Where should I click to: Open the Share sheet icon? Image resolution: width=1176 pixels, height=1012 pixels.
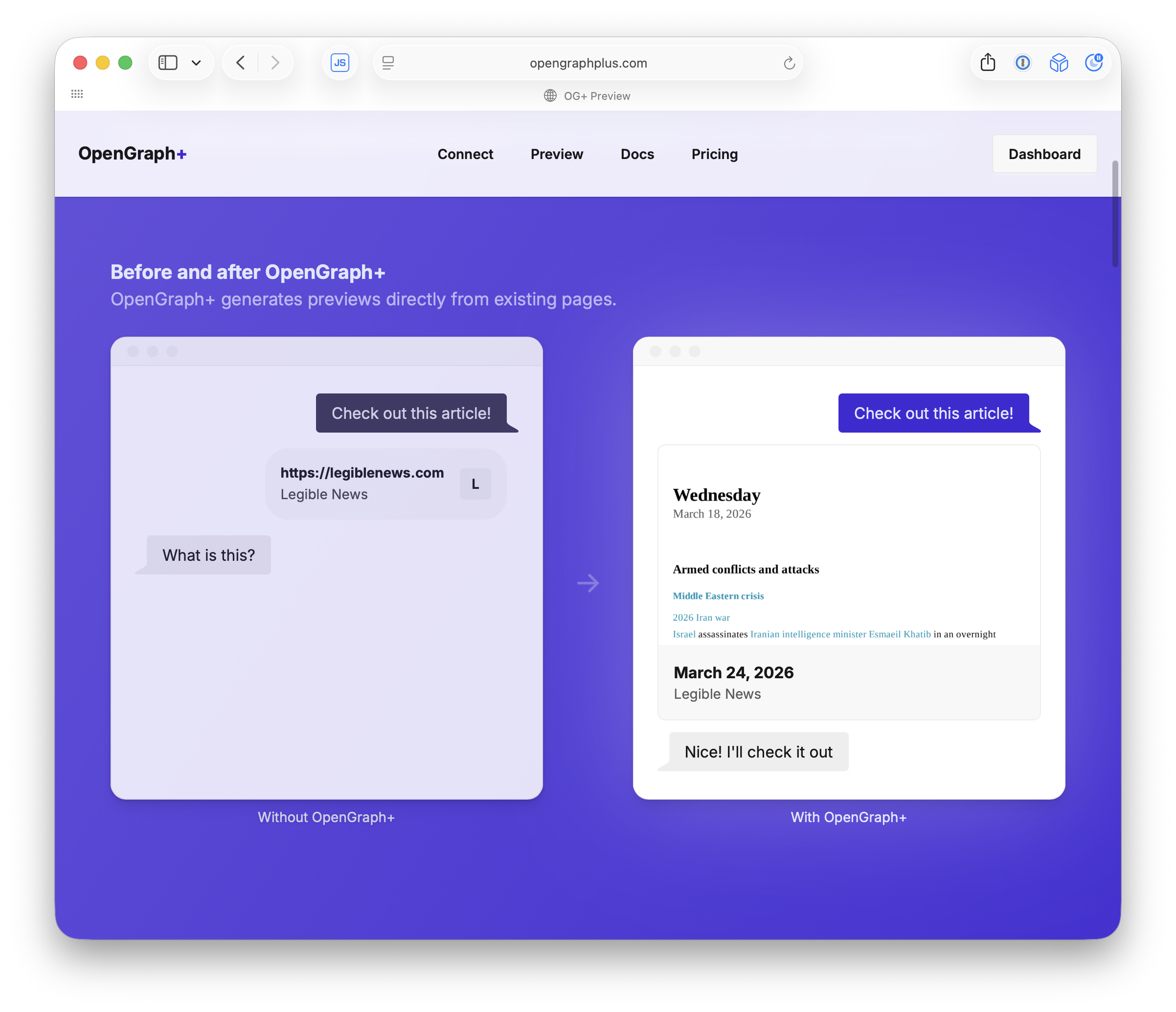(x=988, y=63)
